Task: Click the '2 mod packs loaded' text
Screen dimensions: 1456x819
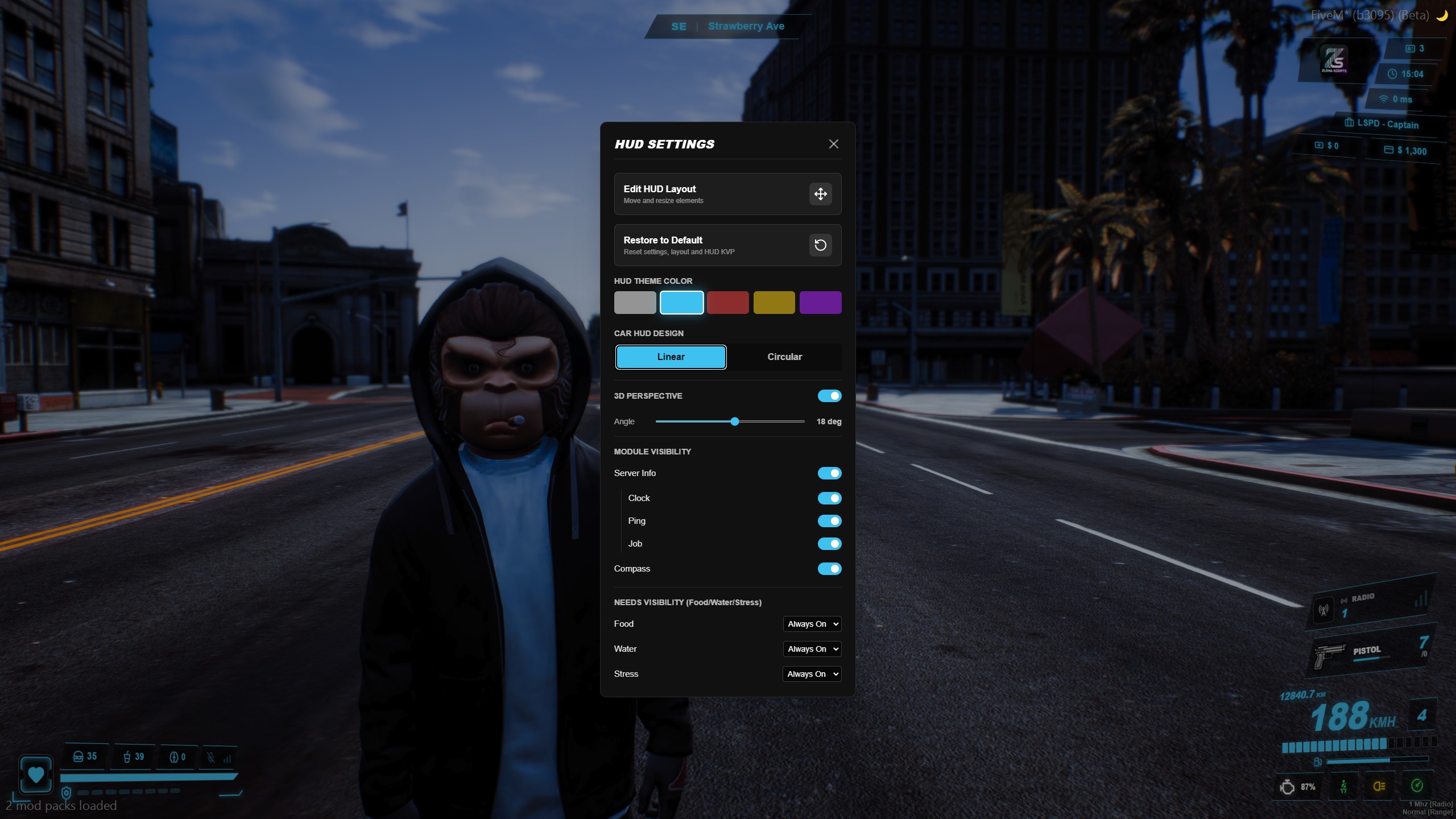Action: coord(61,806)
